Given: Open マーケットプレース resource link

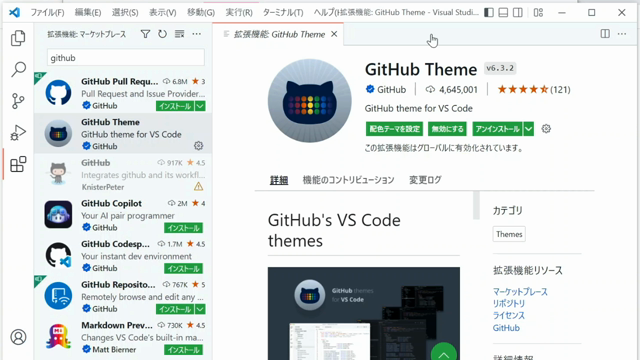Looking at the screenshot, I should [x=520, y=292].
